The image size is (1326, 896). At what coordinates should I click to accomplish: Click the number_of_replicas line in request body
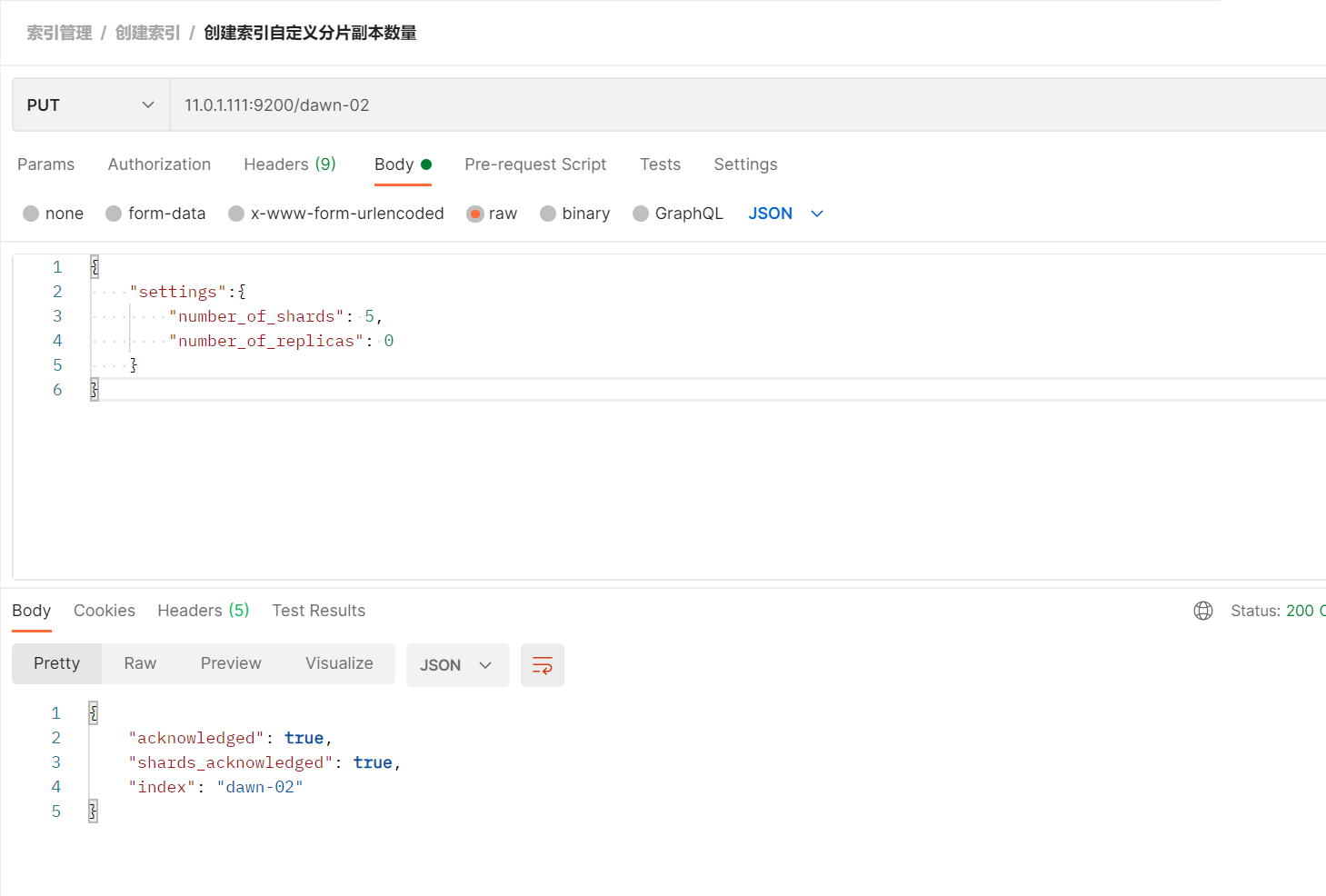(281, 341)
